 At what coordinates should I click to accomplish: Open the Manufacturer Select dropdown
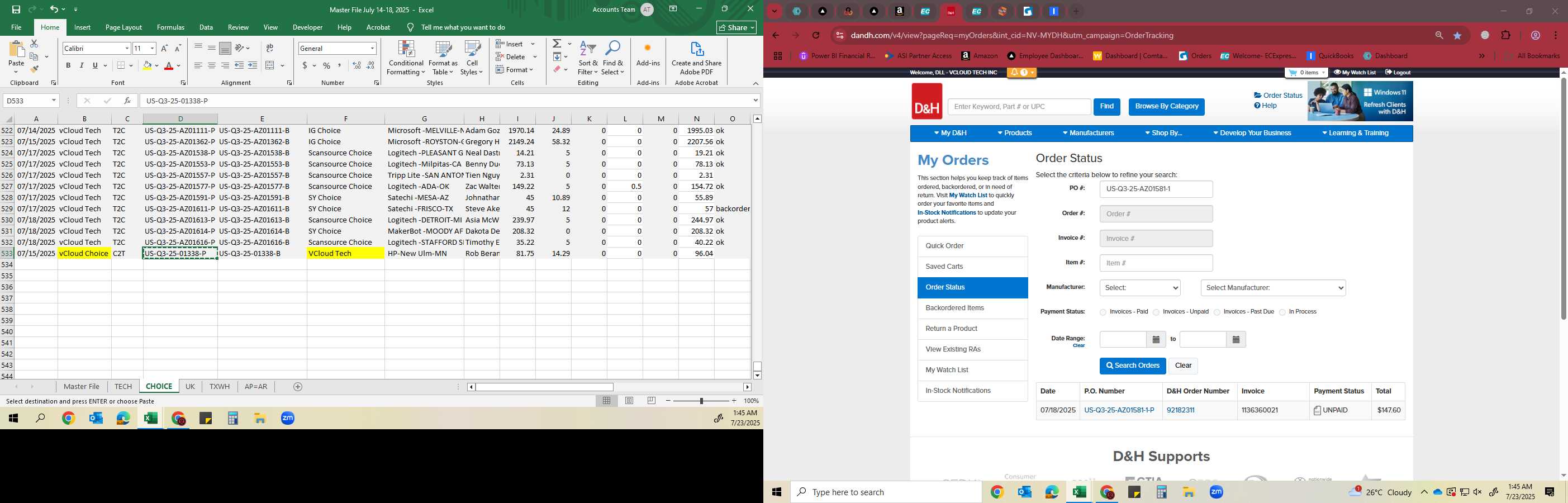click(x=1140, y=288)
